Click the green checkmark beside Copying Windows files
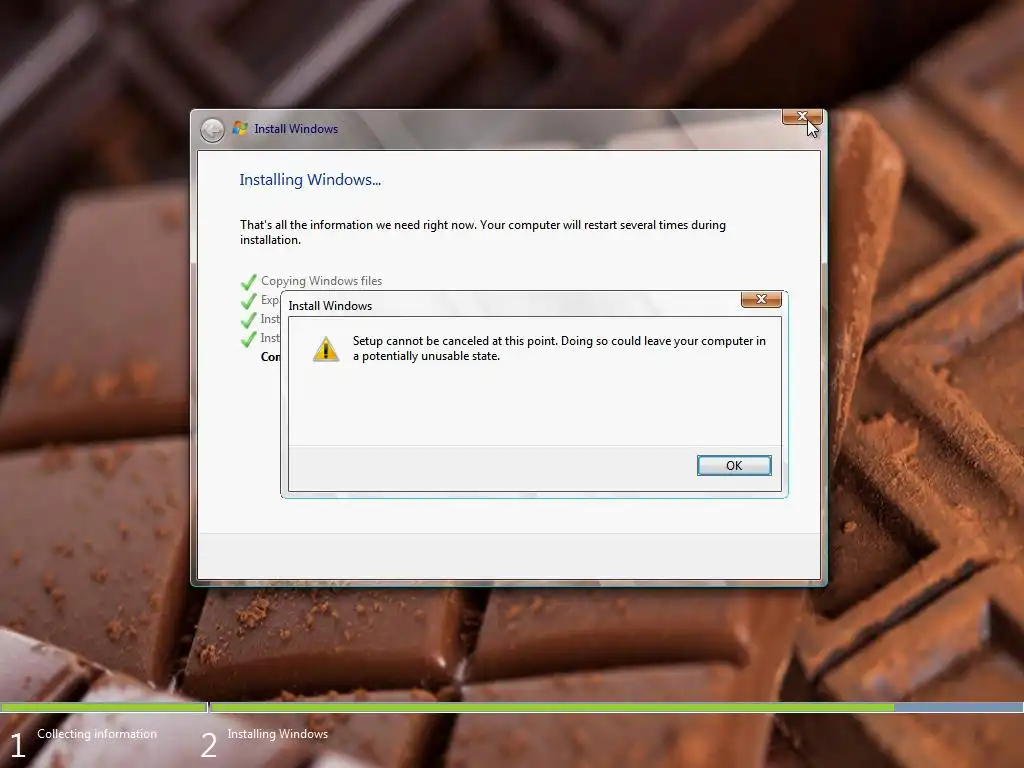Screen dimensions: 1024x768 pyautogui.click(x=248, y=282)
